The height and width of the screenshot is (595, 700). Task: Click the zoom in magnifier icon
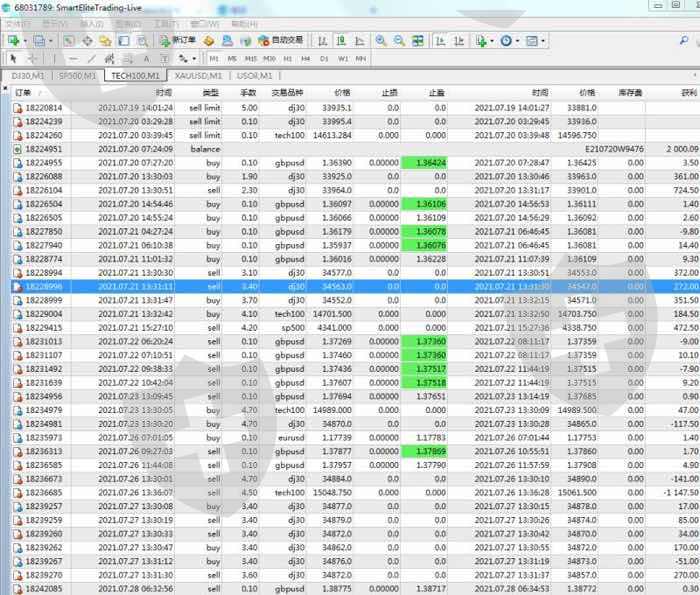(381, 41)
